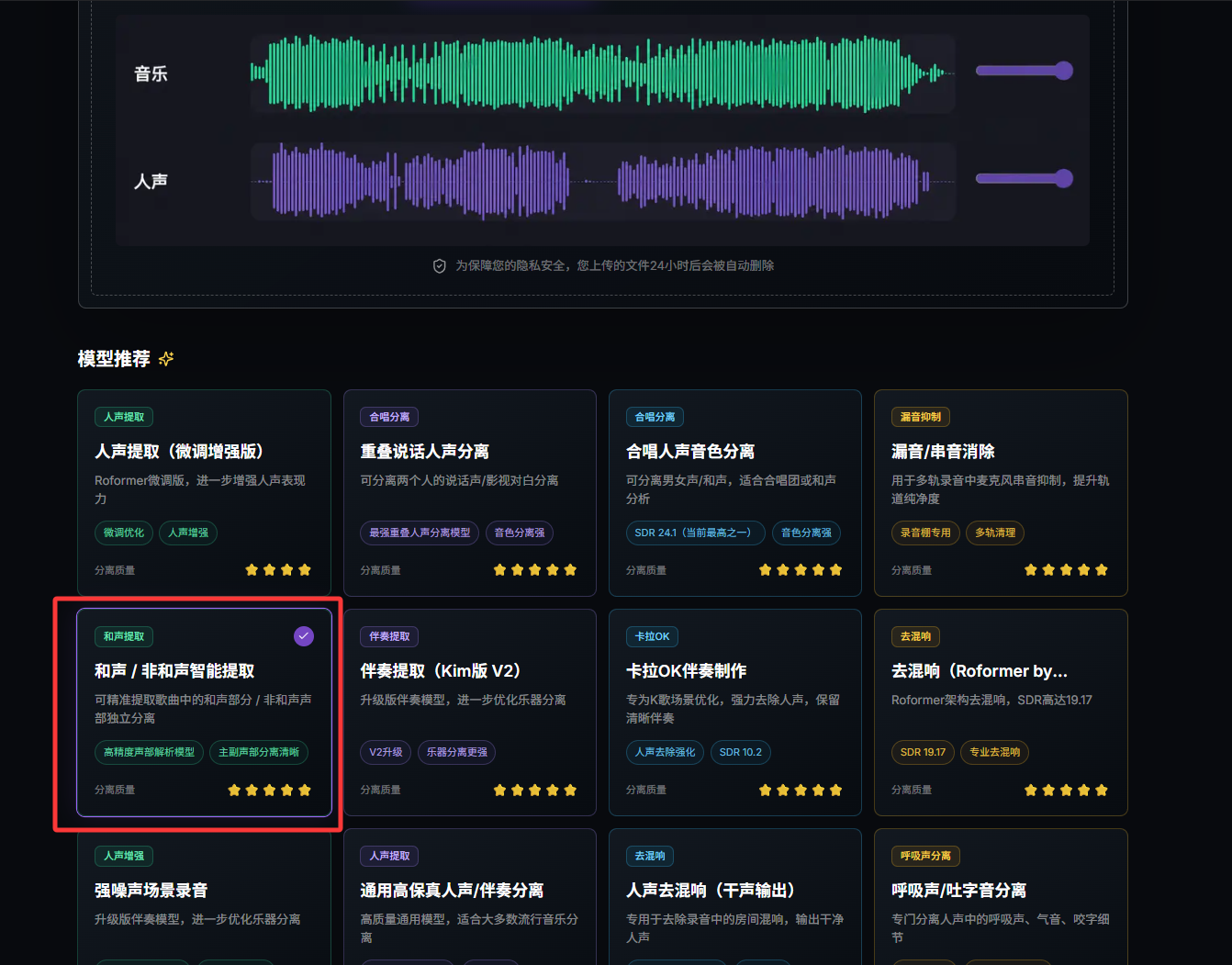Click the 卡拉OK category badge
The height and width of the screenshot is (965, 1232).
click(653, 636)
